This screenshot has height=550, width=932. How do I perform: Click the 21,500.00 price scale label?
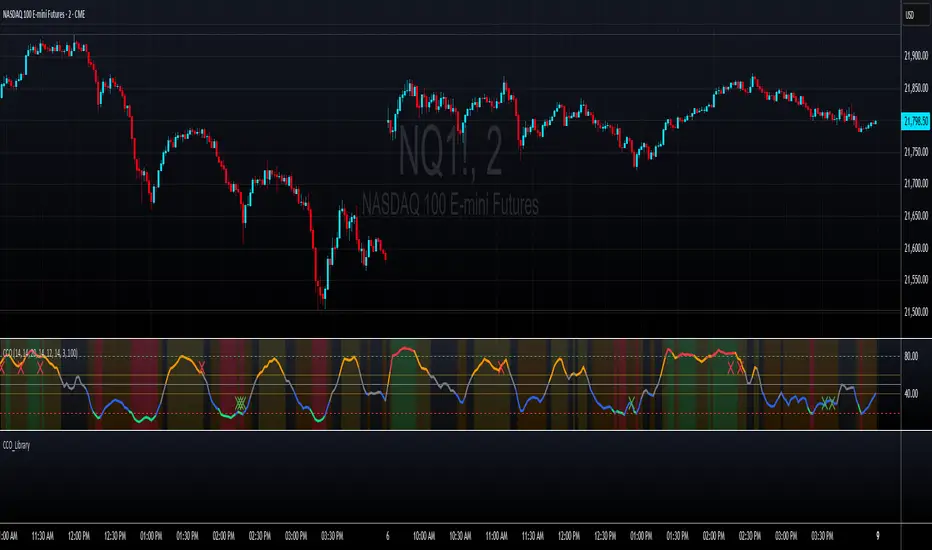(x=916, y=312)
